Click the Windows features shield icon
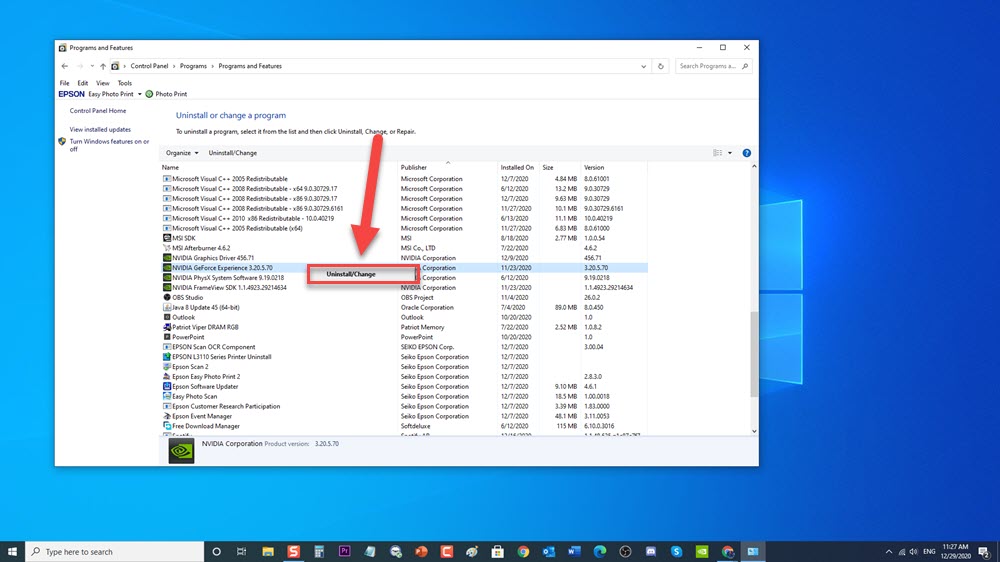 click(x=62, y=142)
